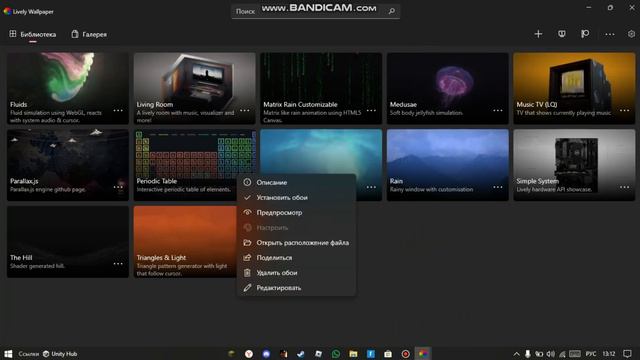Viewport: 640px width, 360px height.
Task: Select the Triangles & Light thumbnail
Action: tap(185, 242)
